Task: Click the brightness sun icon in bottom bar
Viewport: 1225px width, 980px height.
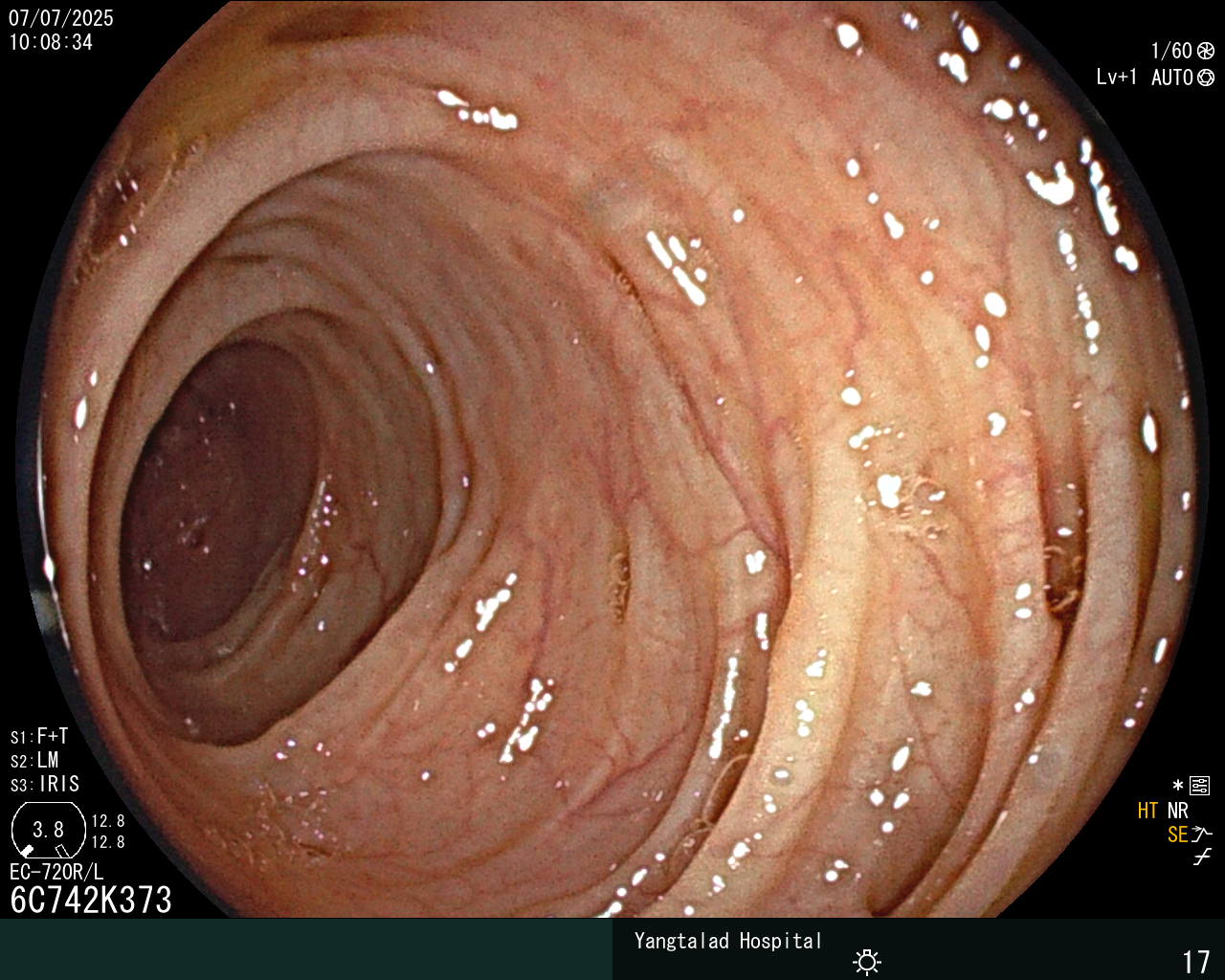Action: [x=867, y=961]
